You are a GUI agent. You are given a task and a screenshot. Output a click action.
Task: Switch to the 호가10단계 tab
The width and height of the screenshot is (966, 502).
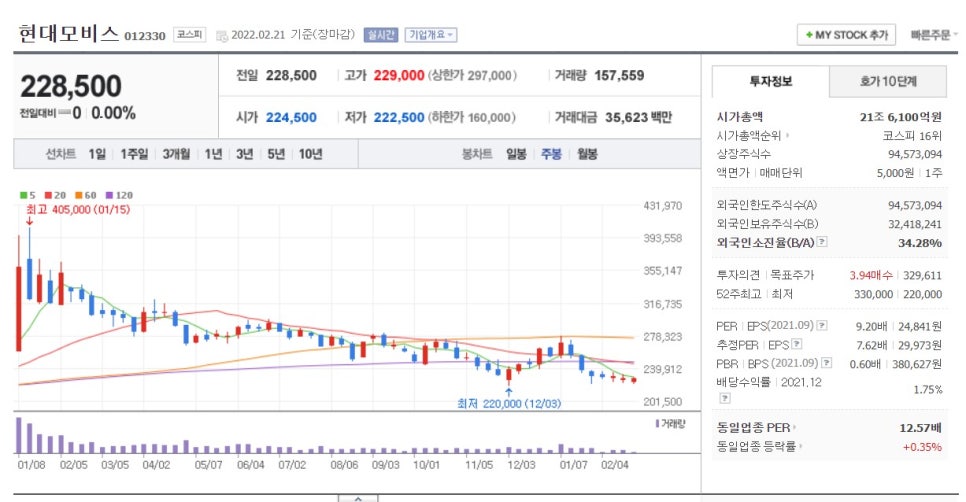pyautogui.click(x=888, y=81)
